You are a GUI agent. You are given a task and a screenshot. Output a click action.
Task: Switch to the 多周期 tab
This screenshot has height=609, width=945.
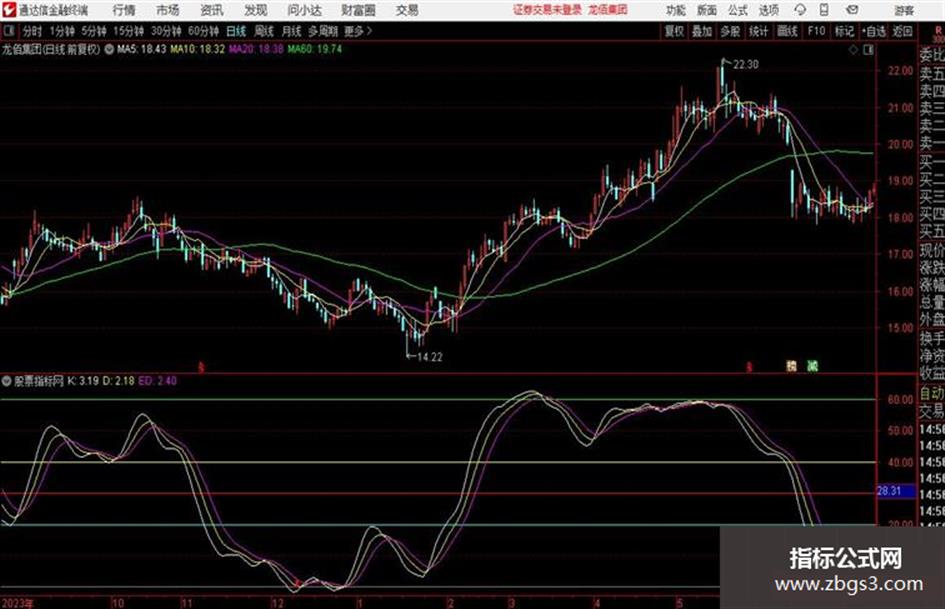pos(322,31)
